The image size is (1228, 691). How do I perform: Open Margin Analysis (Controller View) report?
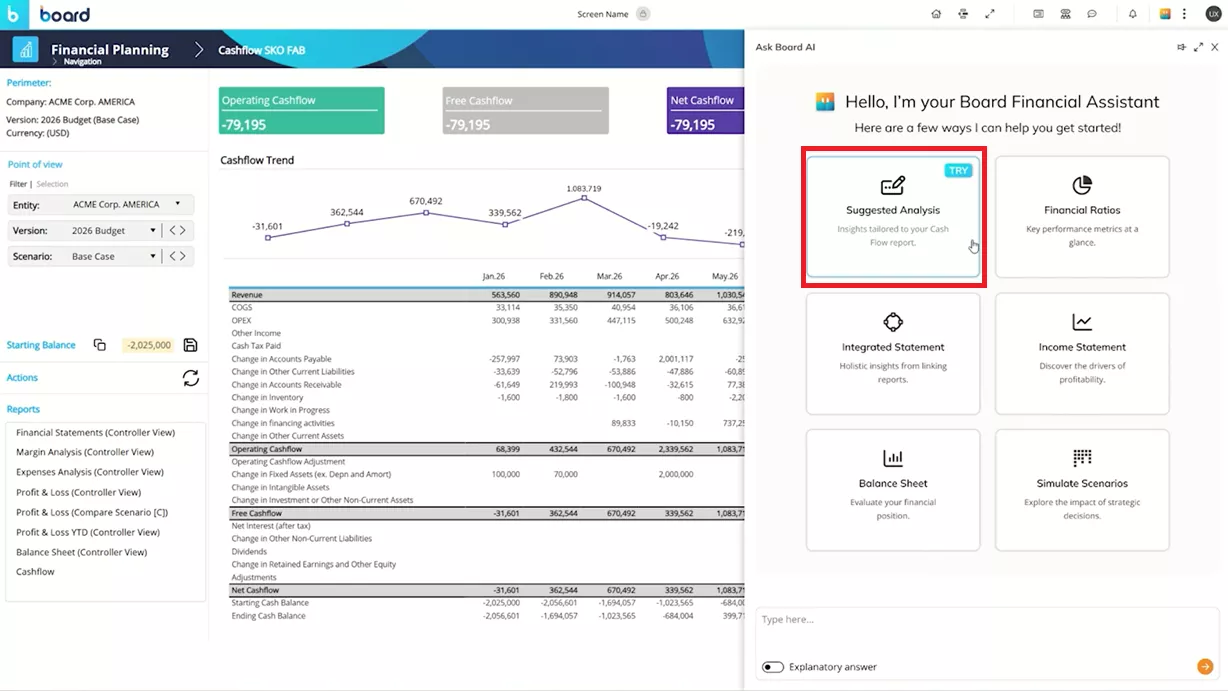(x=85, y=452)
